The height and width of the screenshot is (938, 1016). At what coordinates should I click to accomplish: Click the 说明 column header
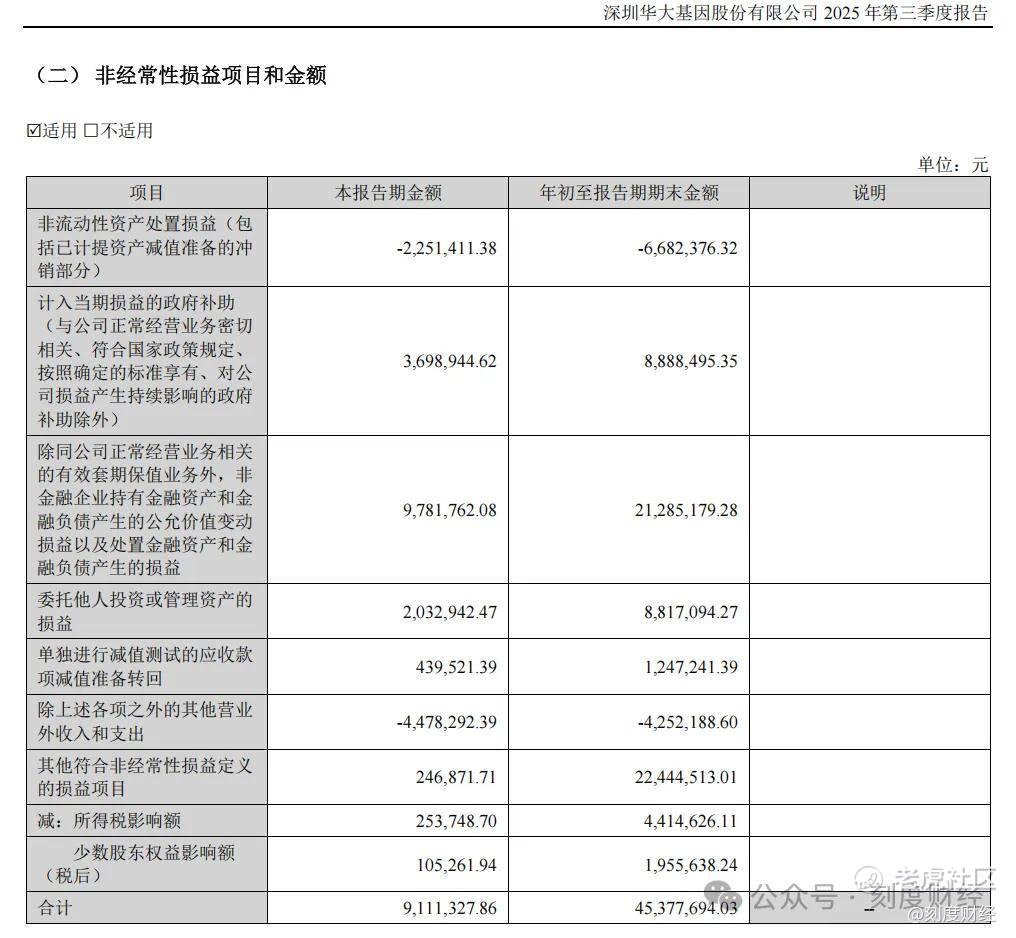[x=870, y=192]
